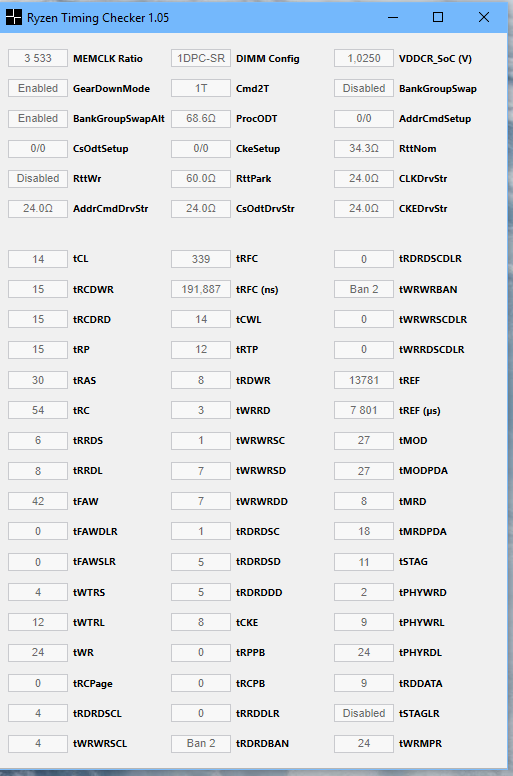Viewport: 513px width, 776px height.
Task: Select the tRP value field
Action: (38, 349)
